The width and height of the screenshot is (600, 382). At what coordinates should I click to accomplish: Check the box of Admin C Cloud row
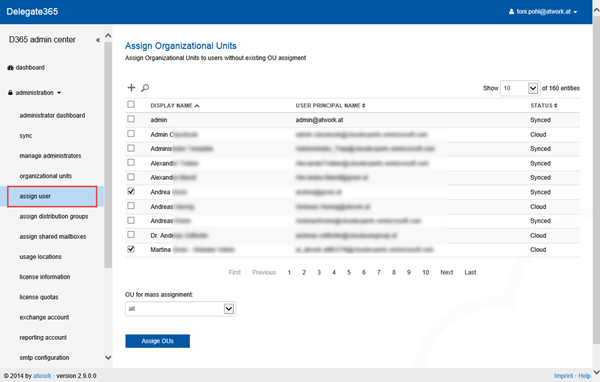tap(131, 134)
